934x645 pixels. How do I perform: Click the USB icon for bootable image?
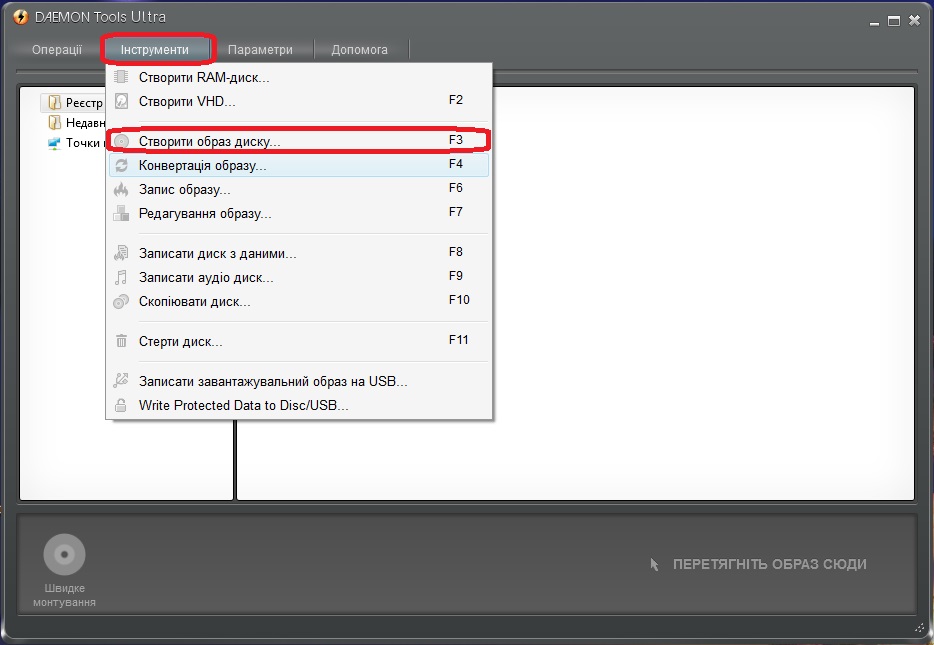[121, 381]
